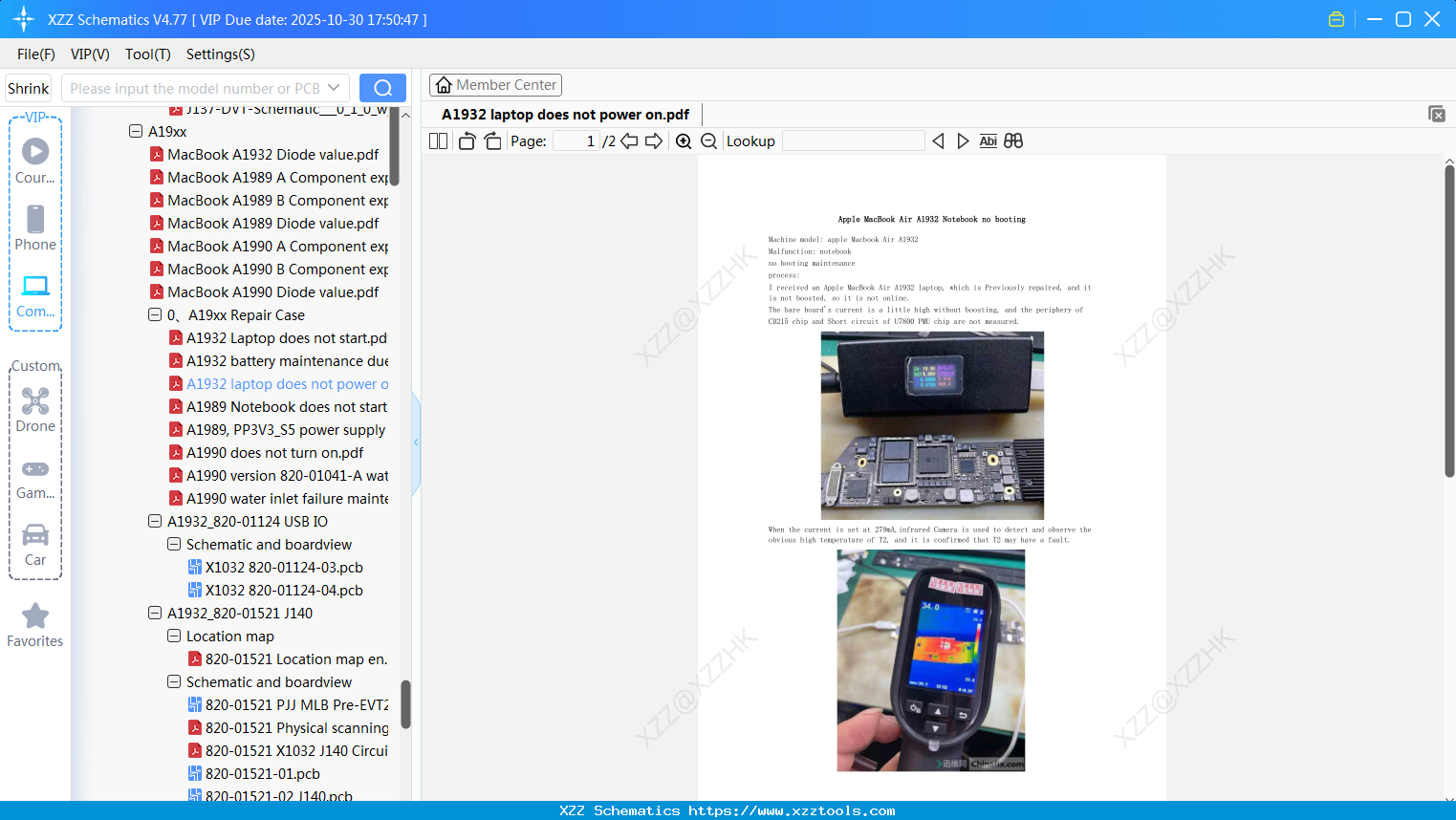
Task: Collapse Schematic and boardview under USB IO
Action: tap(174, 544)
